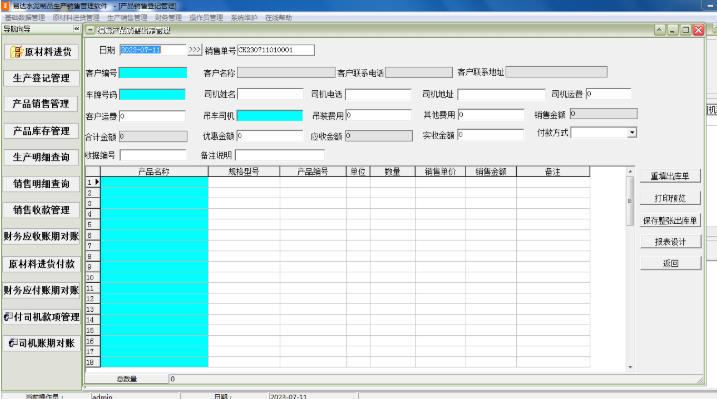Click the 产品名称 column header
Screen dimensions: 717x399
[x=154, y=172]
